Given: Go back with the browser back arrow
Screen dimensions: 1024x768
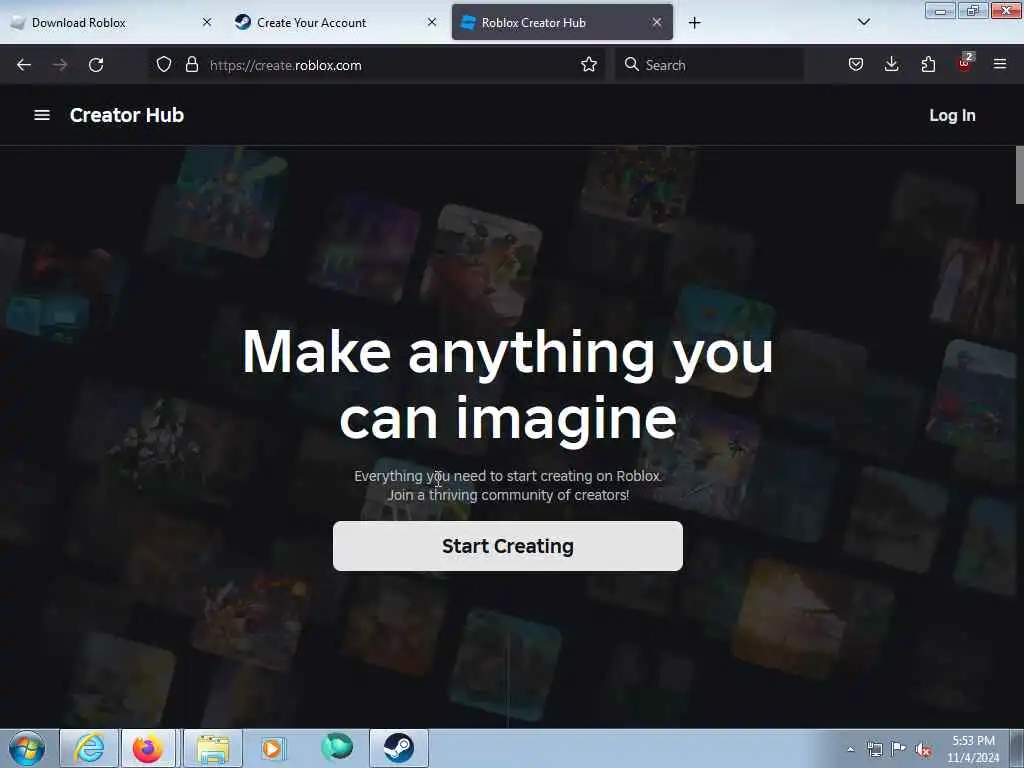Looking at the screenshot, I should (24, 65).
